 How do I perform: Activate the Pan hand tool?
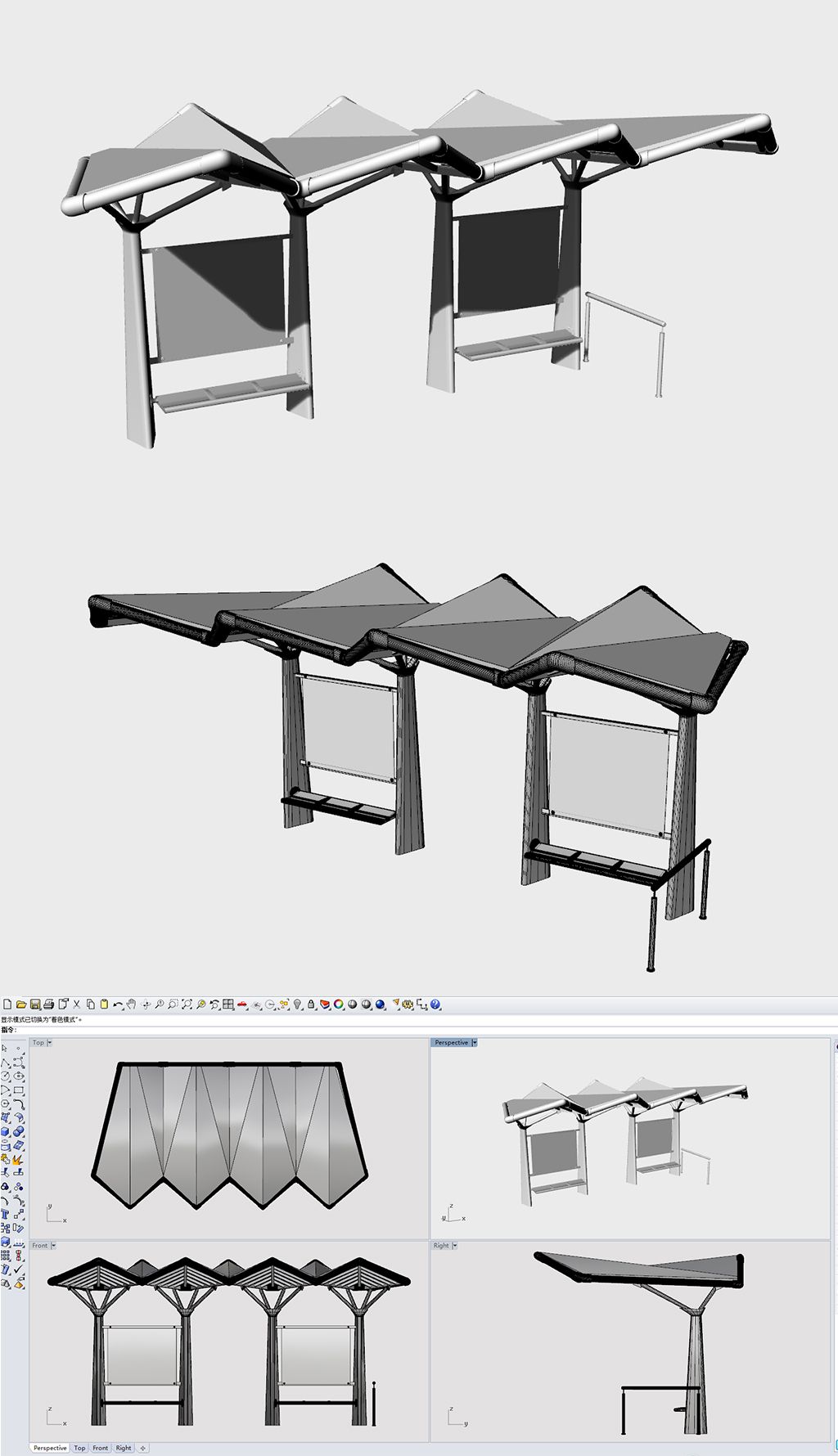tap(131, 1004)
